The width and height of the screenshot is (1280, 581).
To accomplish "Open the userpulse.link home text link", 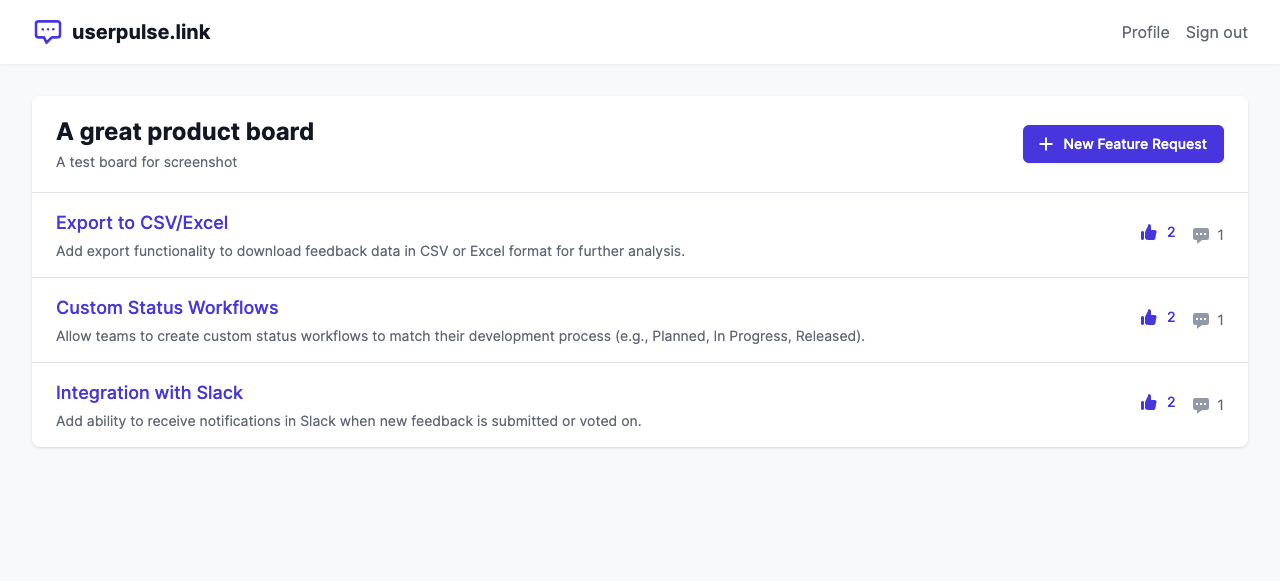I will (x=141, y=32).
